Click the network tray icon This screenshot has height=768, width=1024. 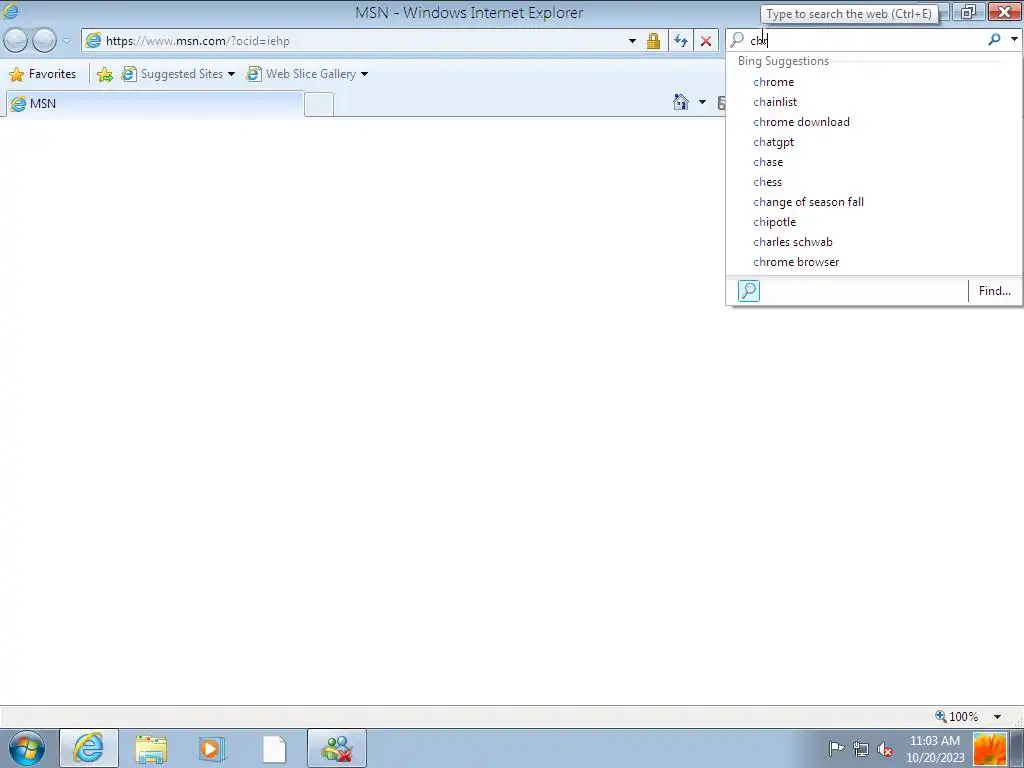pyautogui.click(x=861, y=749)
